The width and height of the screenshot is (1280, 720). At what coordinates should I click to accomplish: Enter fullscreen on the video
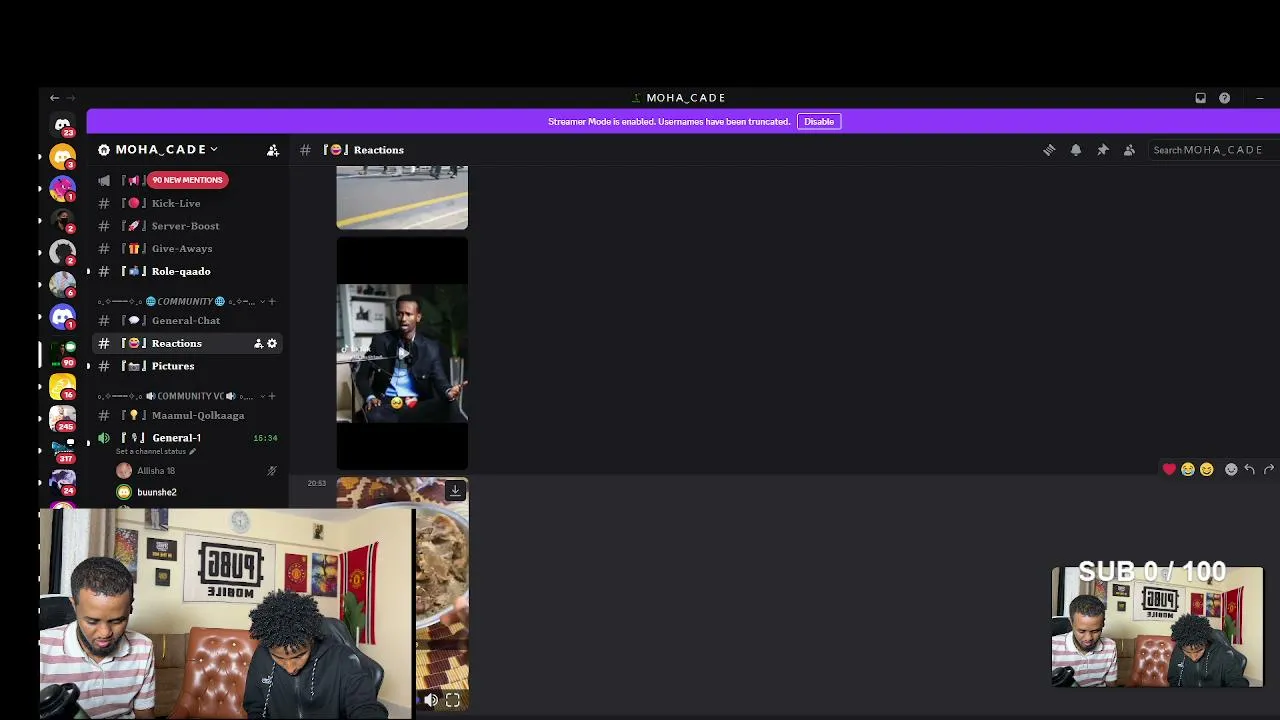coord(453,700)
